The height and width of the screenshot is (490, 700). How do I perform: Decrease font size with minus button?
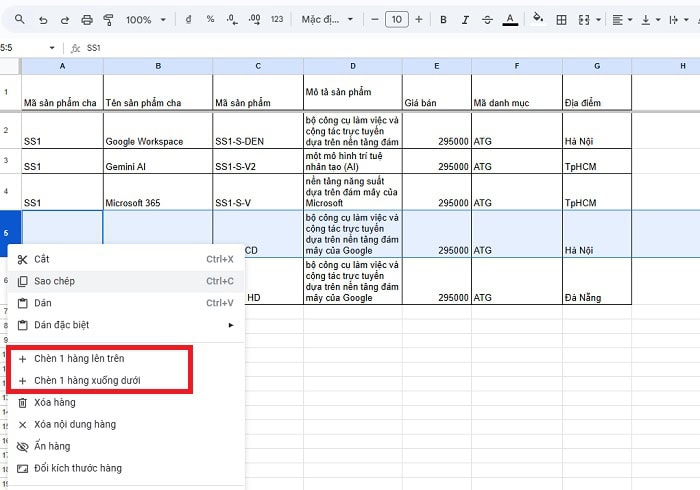tap(375, 19)
